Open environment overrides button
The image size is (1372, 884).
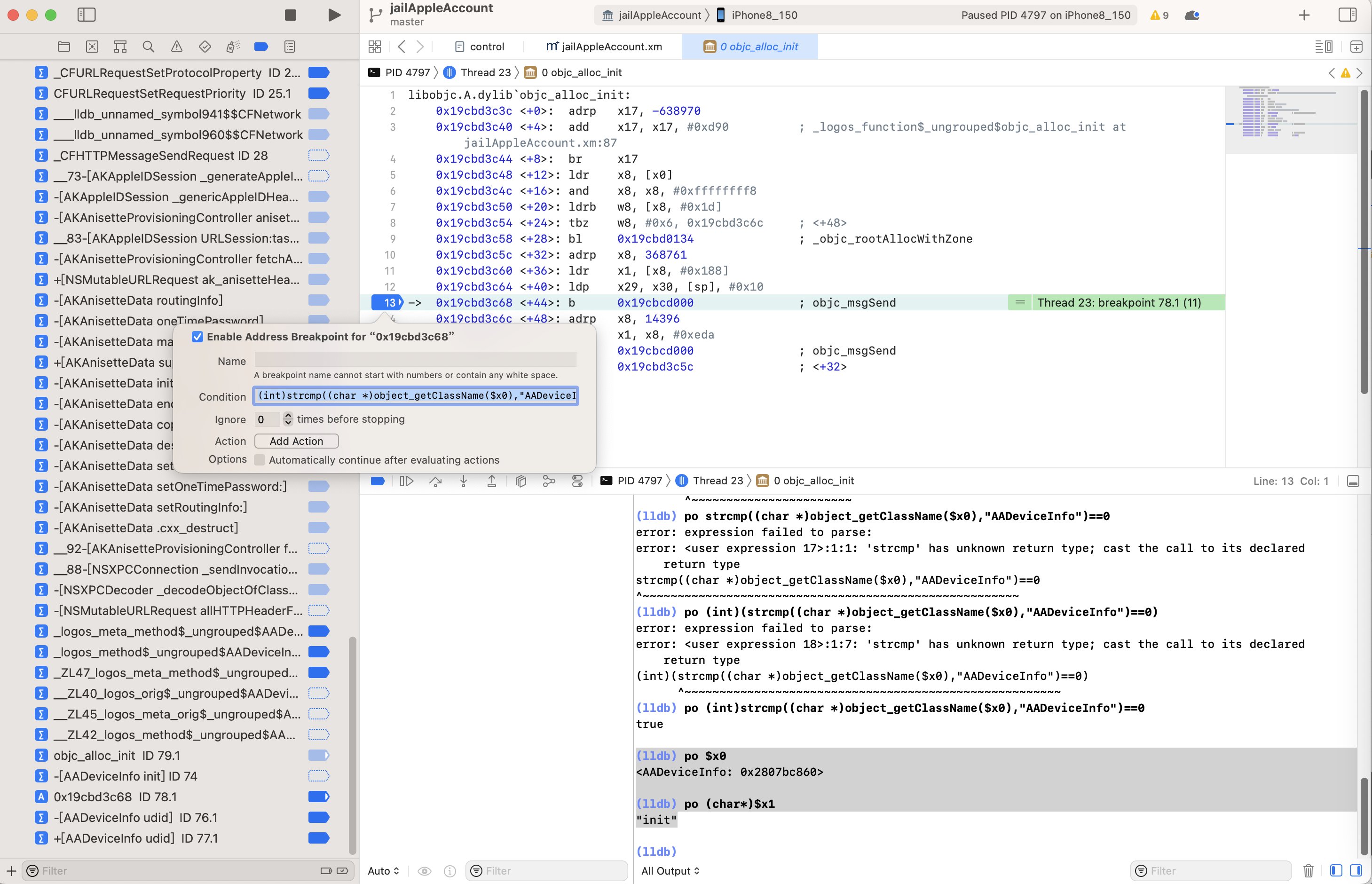pos(577,481)
